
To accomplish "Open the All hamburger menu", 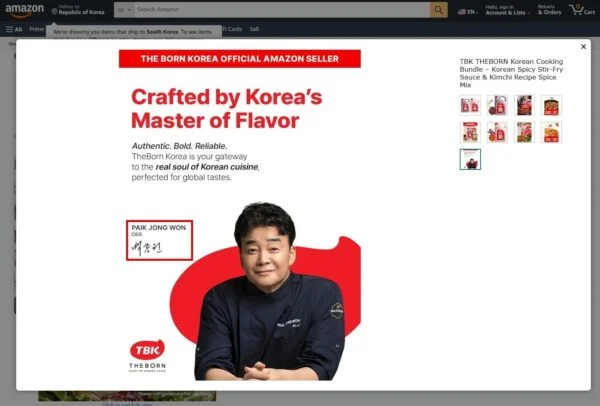I will pyautogui.click(x=14, y=29).
